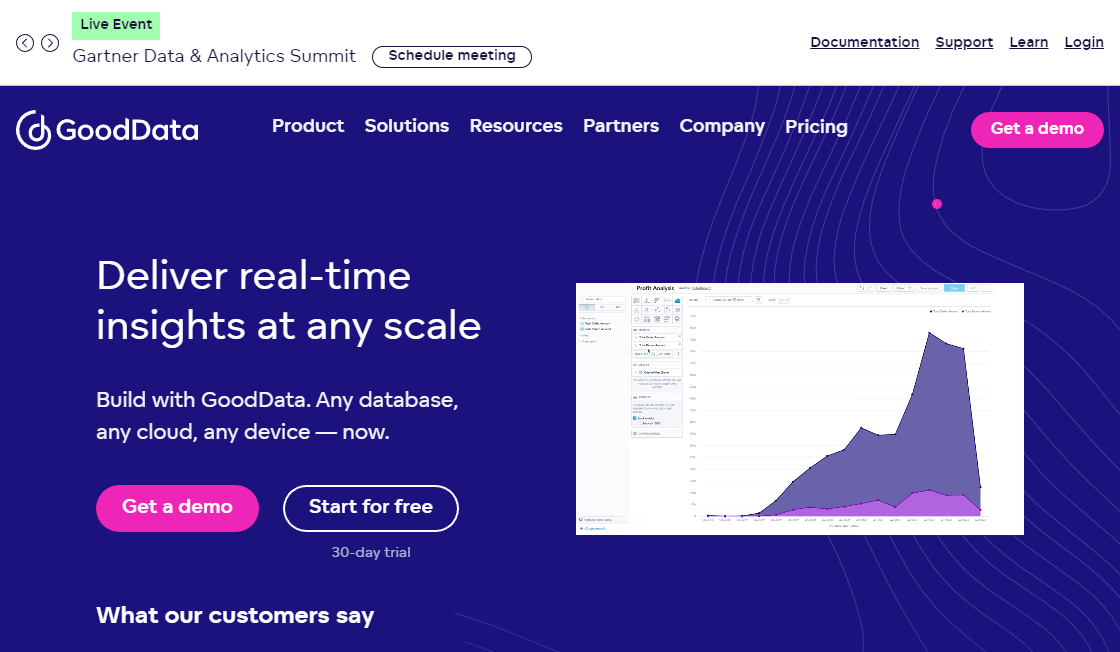Open the Partners menu item

tap(621, 126)
